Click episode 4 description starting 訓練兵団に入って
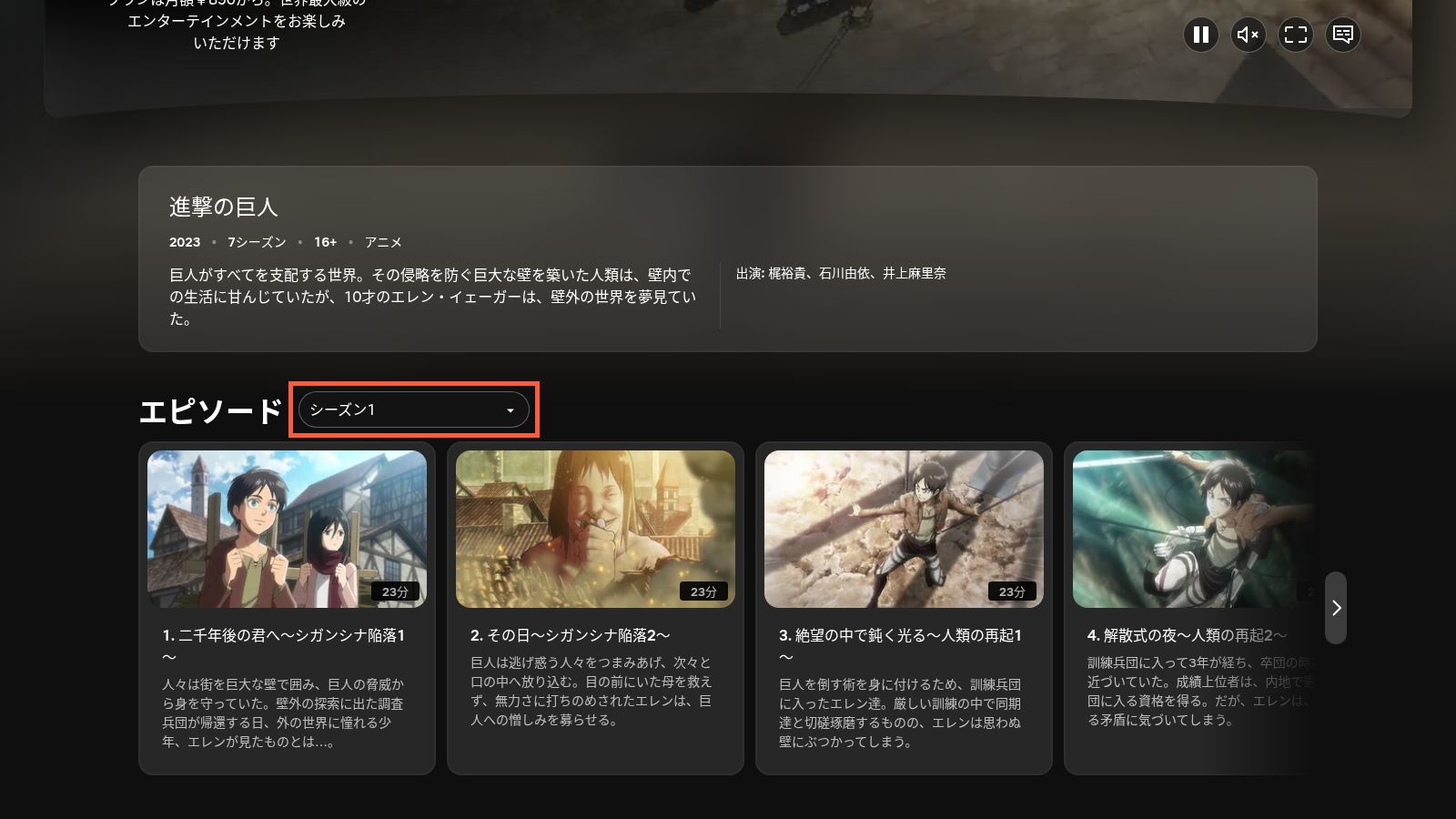Viewport: 1456px width, 819px height. click(1201, 692)
